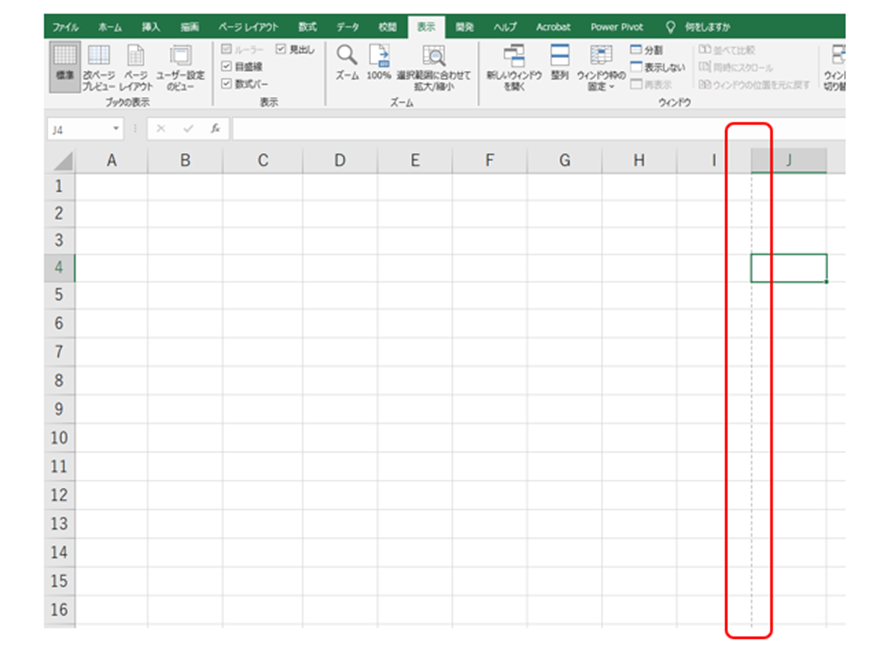Set zoom to 100% icon
The width and height of the screenshot is (869, 657).
click(379, 62)
